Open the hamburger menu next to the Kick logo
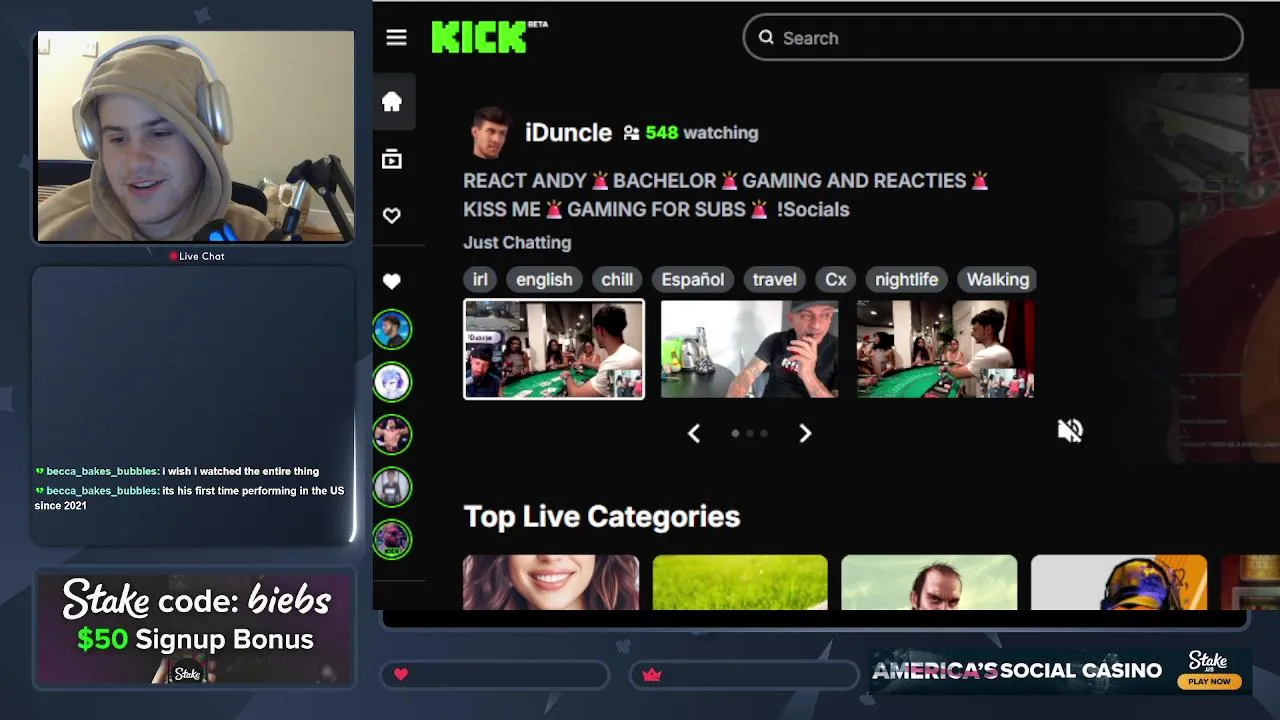 pos(396,37)
